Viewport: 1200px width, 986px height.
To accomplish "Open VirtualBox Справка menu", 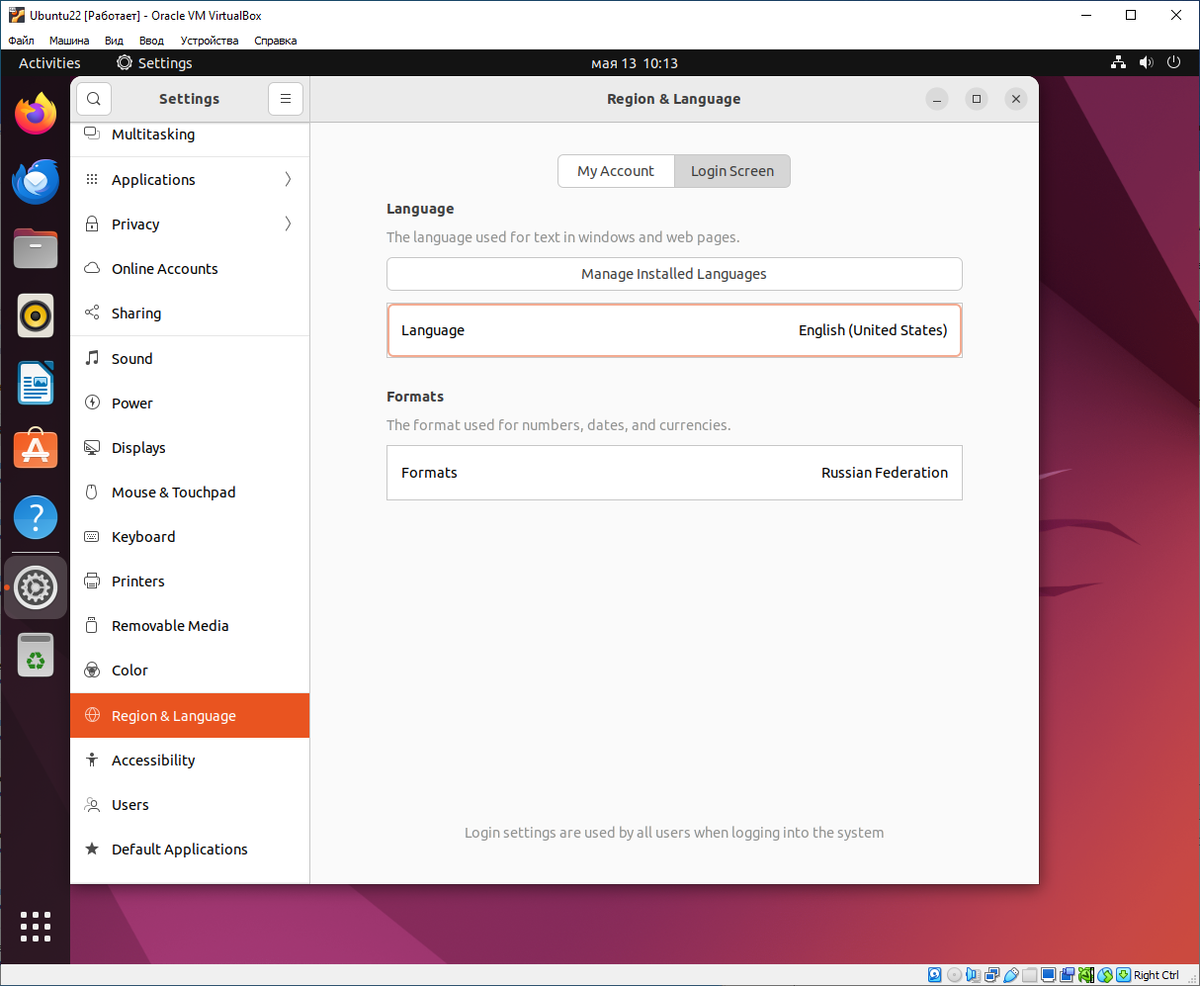I will coord(276,41).
